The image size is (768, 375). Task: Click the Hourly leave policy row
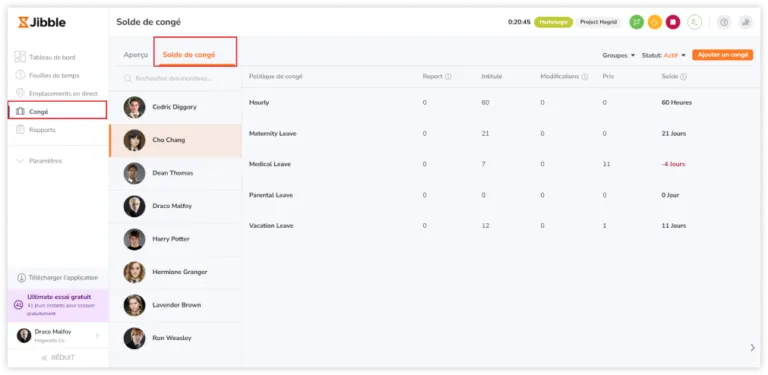(x=501, y=103)
